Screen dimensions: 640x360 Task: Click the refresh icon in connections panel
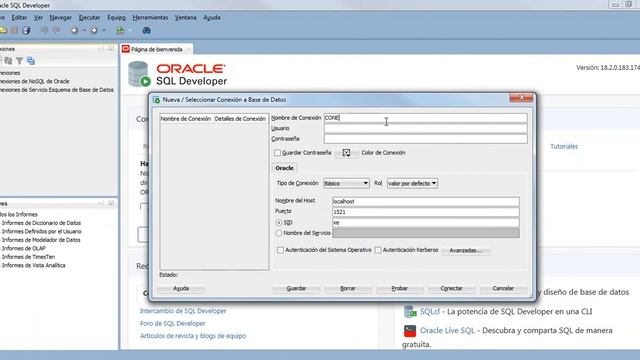coord(8,61)
